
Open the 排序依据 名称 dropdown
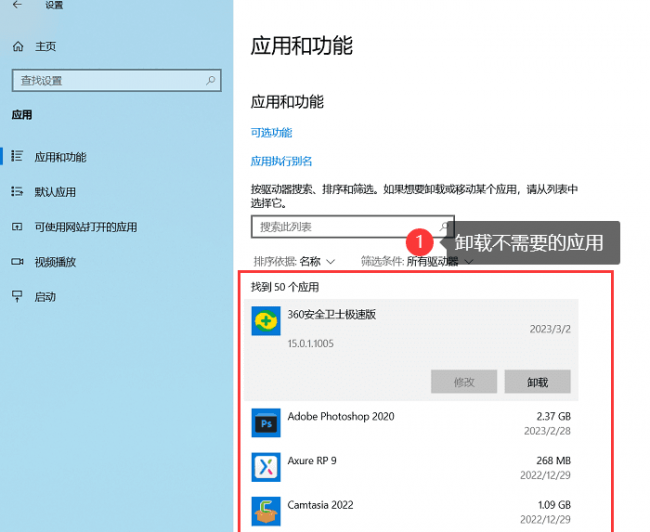click(294, 262)
